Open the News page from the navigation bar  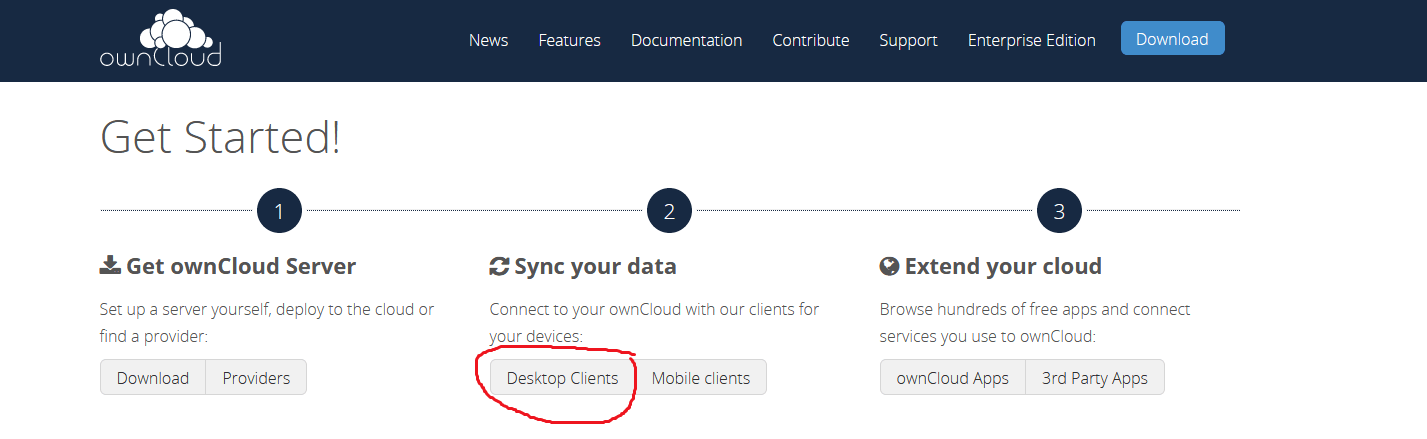click(x=488, y=40)
